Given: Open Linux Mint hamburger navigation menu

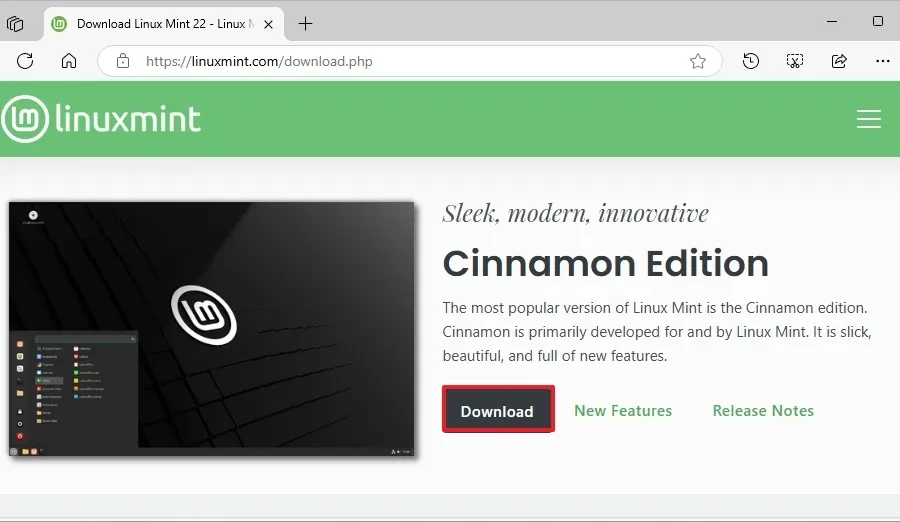Looking at the screenshot, I should [x=868, y=119].
